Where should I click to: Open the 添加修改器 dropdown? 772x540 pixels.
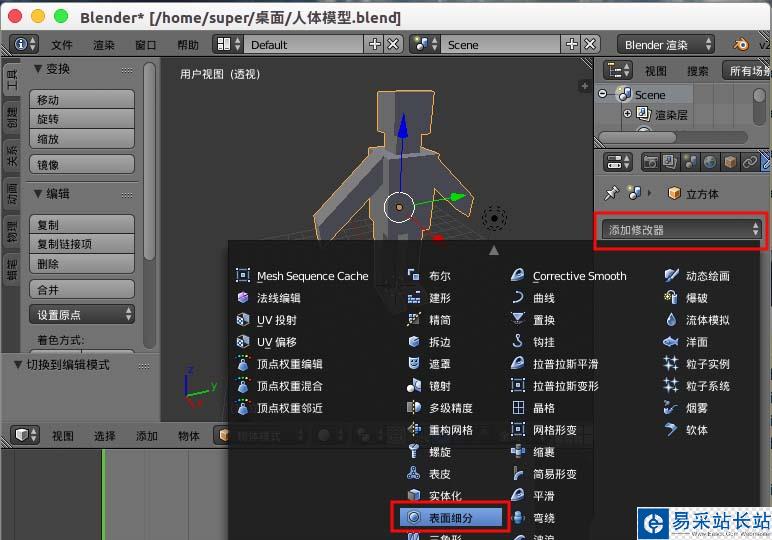(681, 230)
